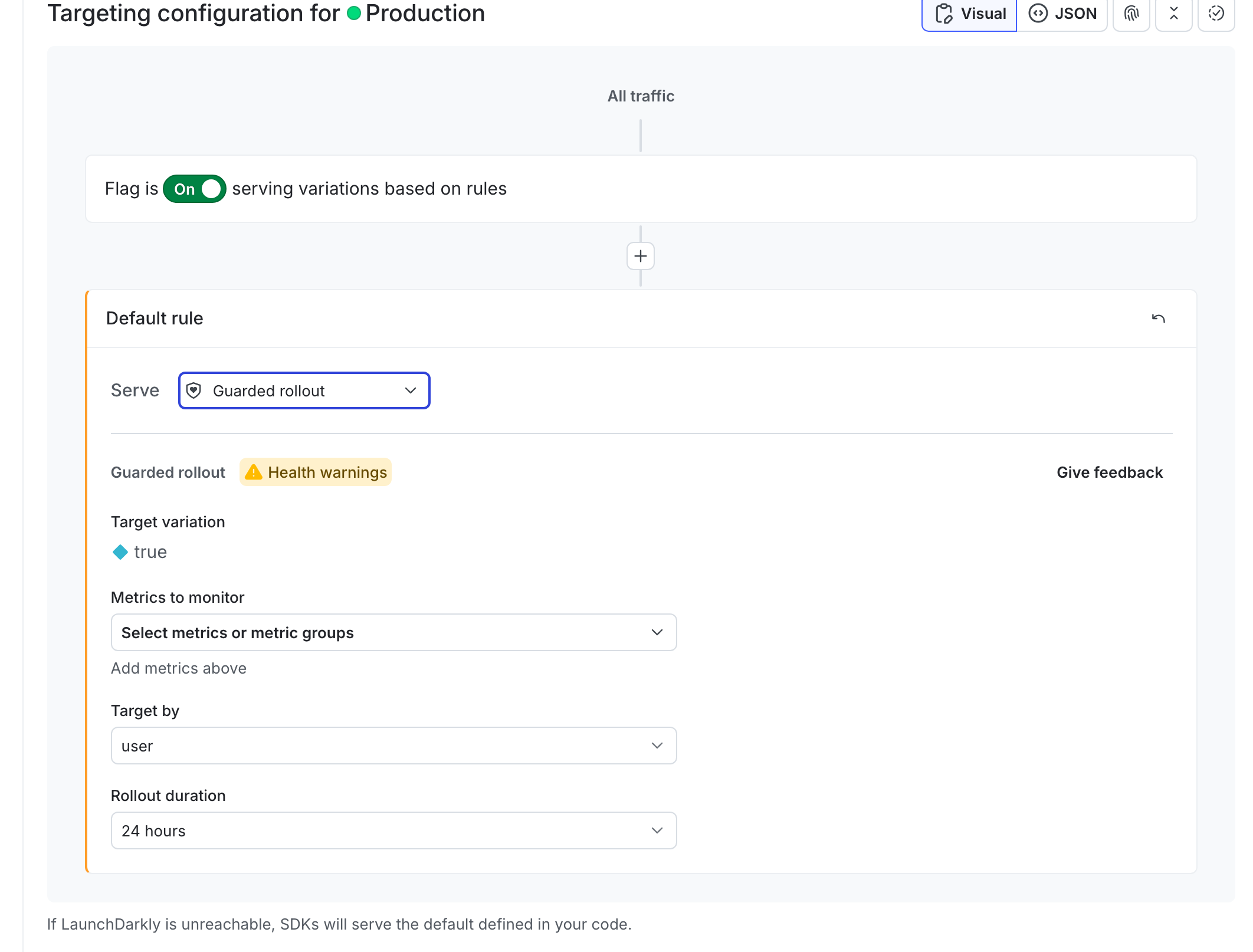1253x952 pixels.
Task: Click the circular checkmark icon button
Action: point(1216,14)
